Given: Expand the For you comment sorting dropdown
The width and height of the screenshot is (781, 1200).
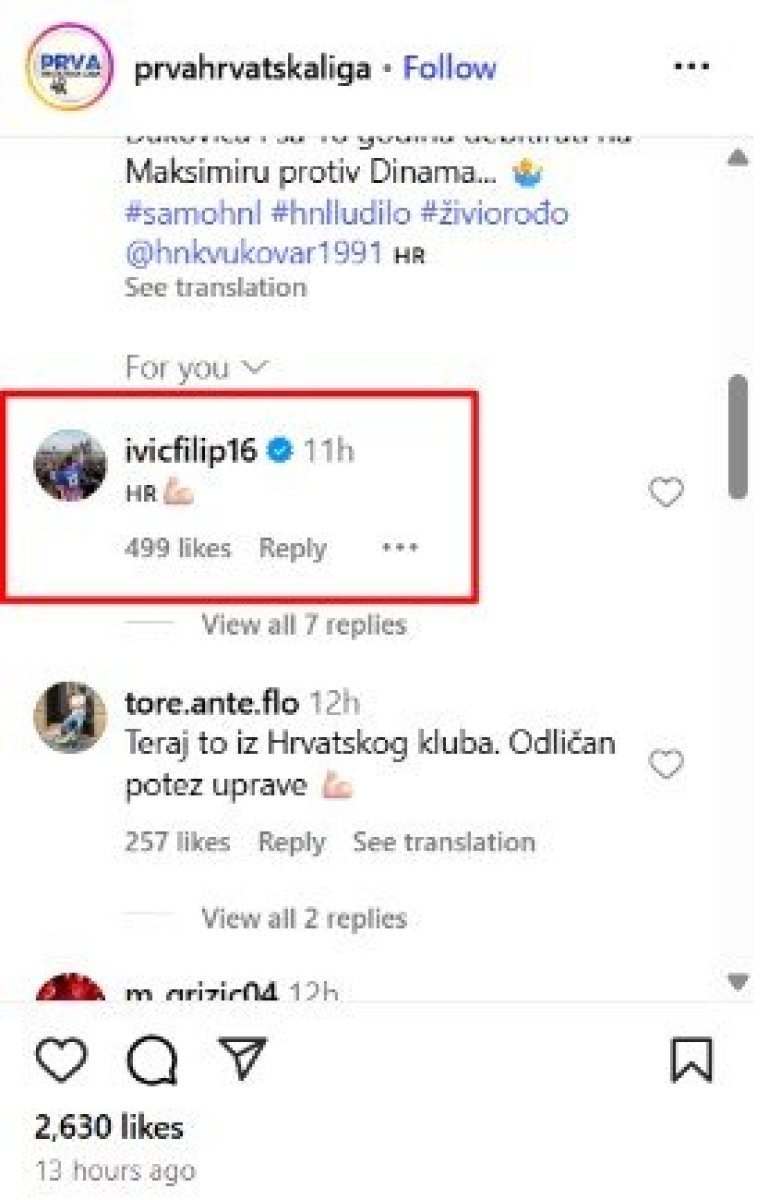Looking at the screenshot, I should 196,368.
